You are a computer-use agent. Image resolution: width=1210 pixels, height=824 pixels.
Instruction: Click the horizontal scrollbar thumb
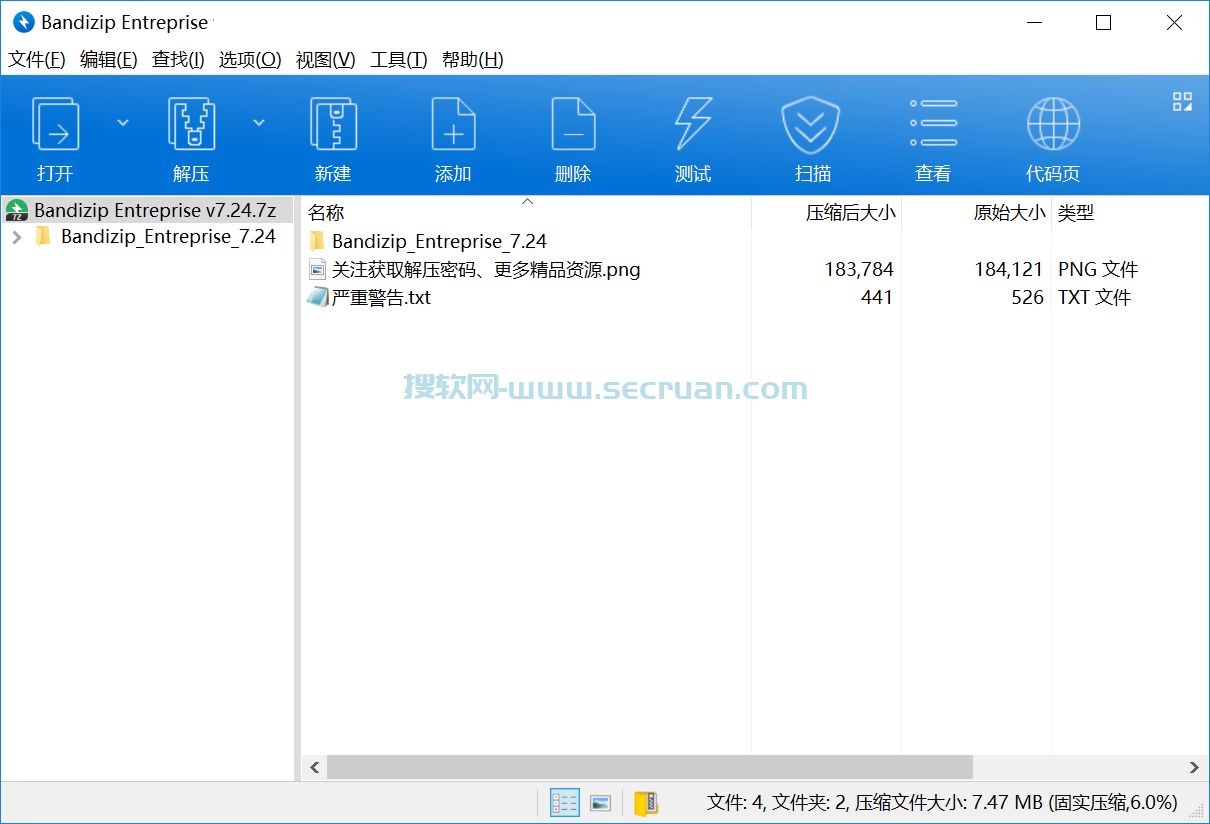[x=650, y=768]
